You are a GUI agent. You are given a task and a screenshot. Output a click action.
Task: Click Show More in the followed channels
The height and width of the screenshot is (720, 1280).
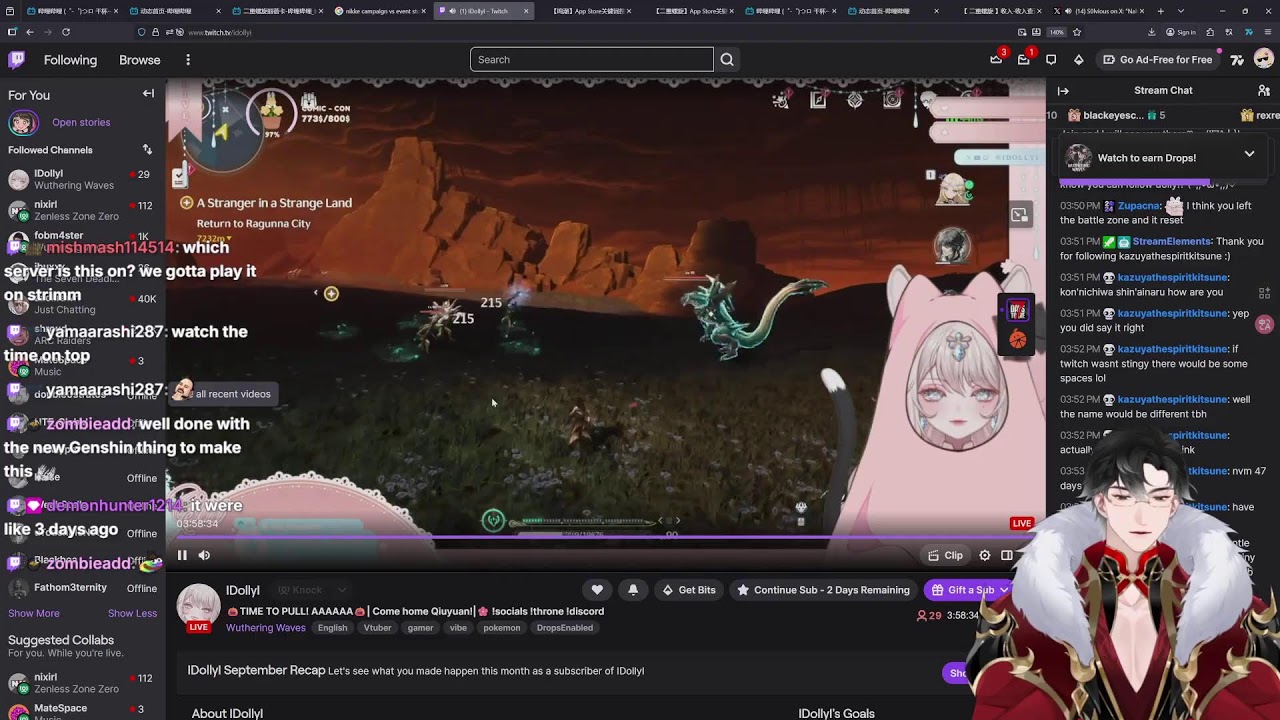click(x=34, y=613)
